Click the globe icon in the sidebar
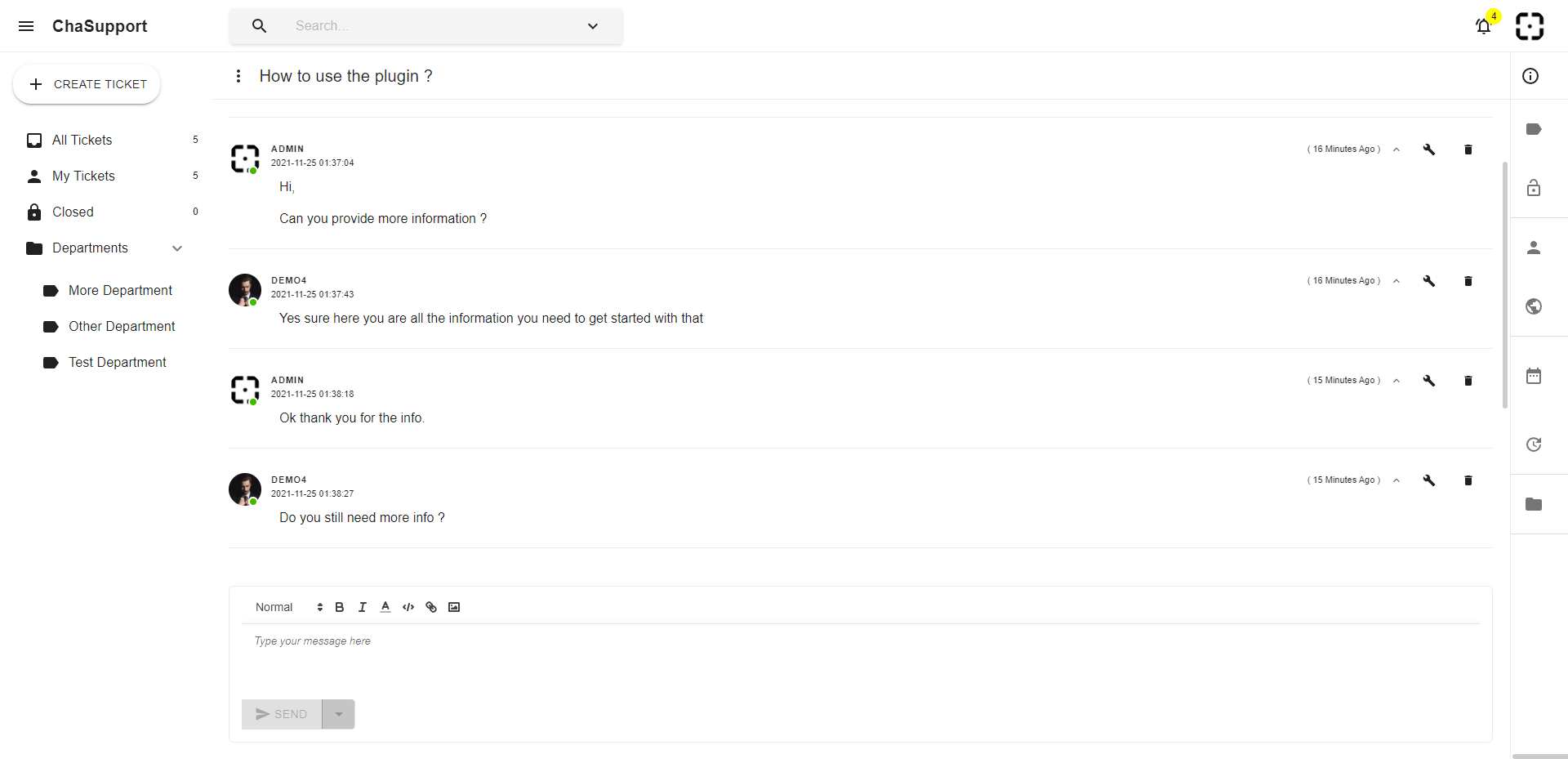The height and width of the screenshot is (759, 1568). [1534, 306]
